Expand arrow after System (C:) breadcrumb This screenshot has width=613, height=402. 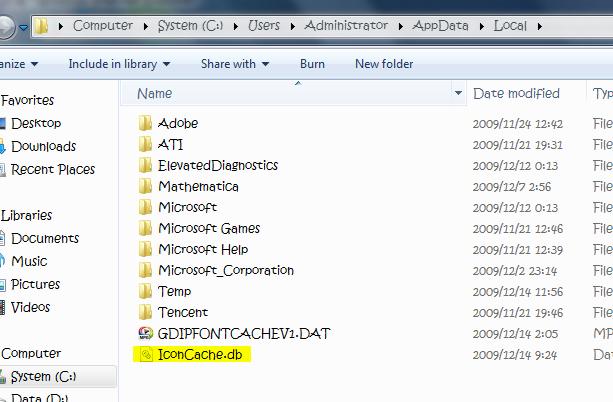(x=236, y=26)
